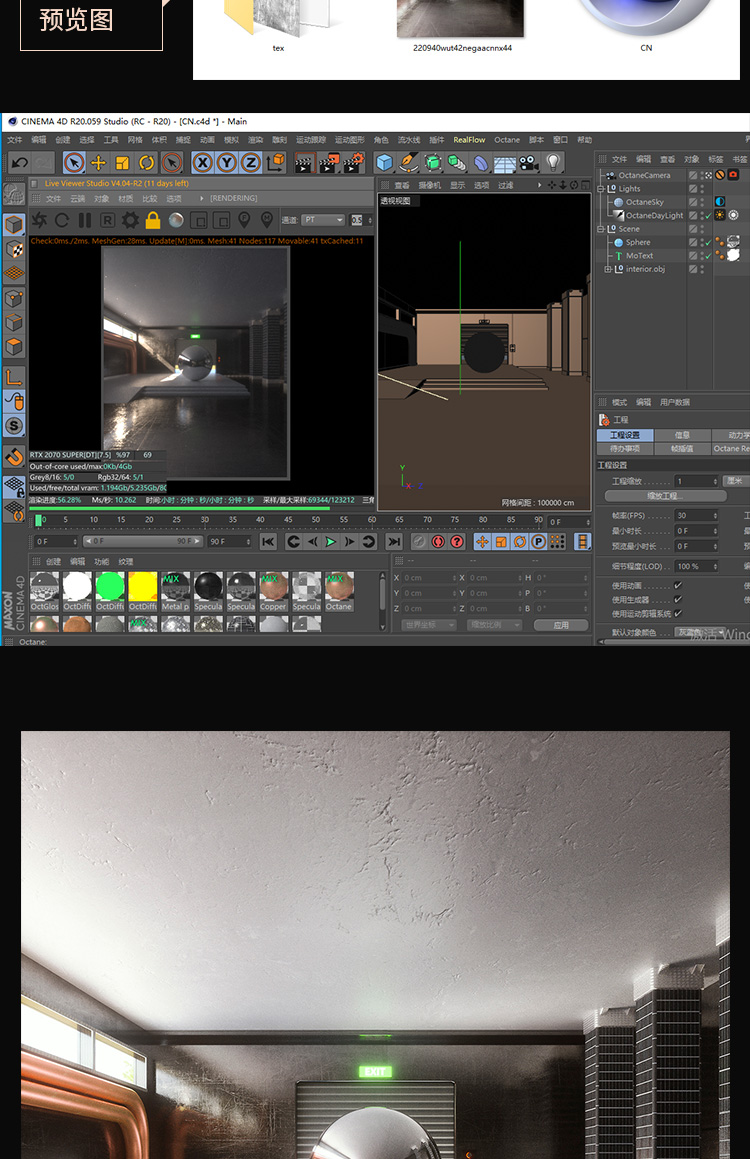Open the PT channel dropdown
Viewport: 750px width, 1159px height.
pos(323,220)
